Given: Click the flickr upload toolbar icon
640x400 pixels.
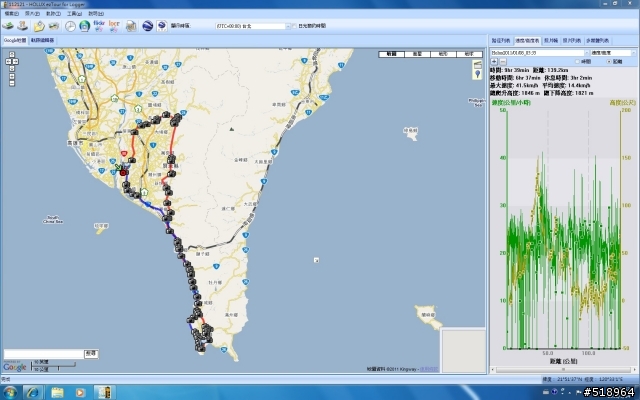Looking at the screenshot, I should pyautogui.click(x=99, y=26).
